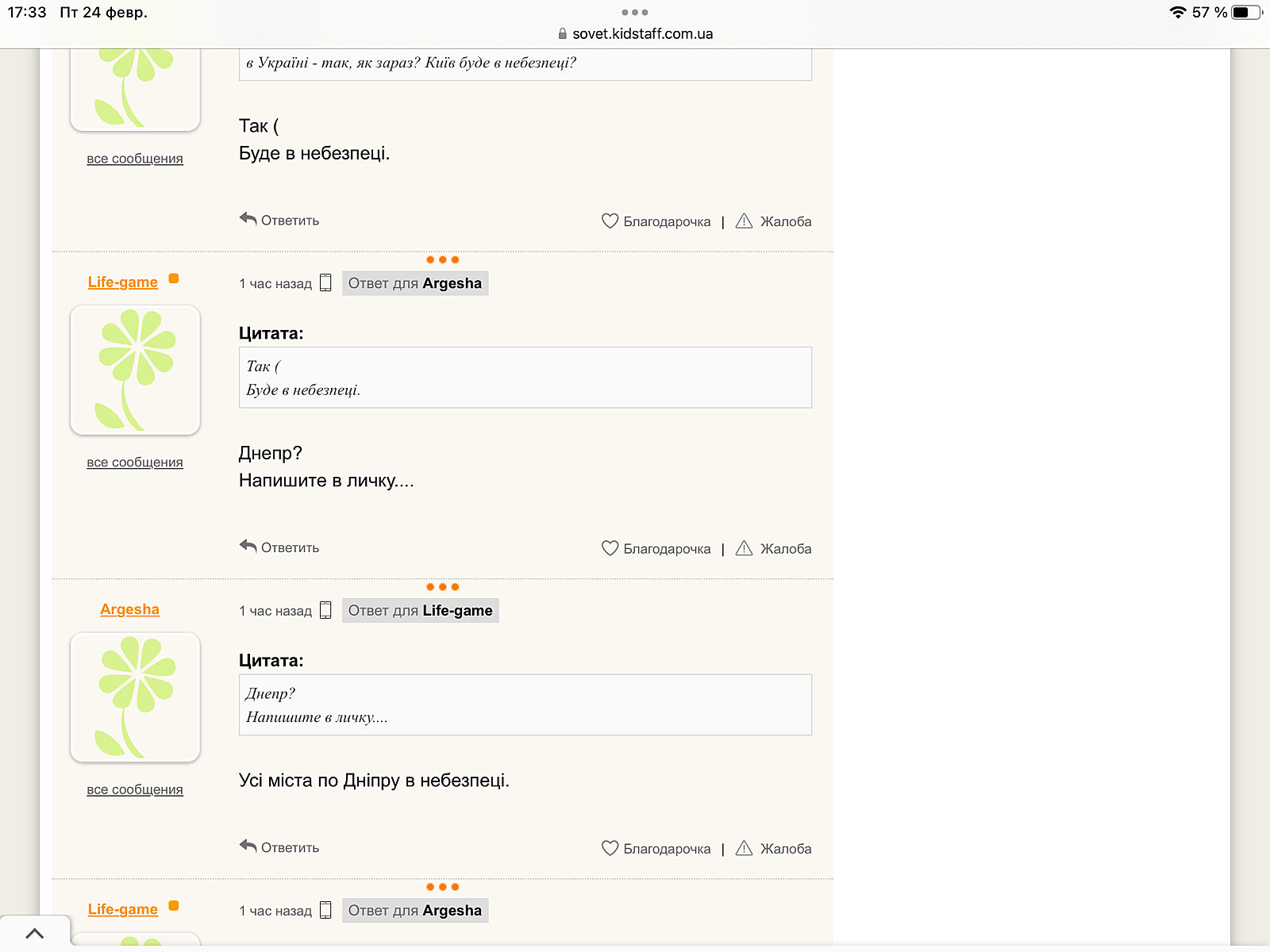
Task: Click the heart icon under Life-game's Днепр post
Action: (610, 548)
